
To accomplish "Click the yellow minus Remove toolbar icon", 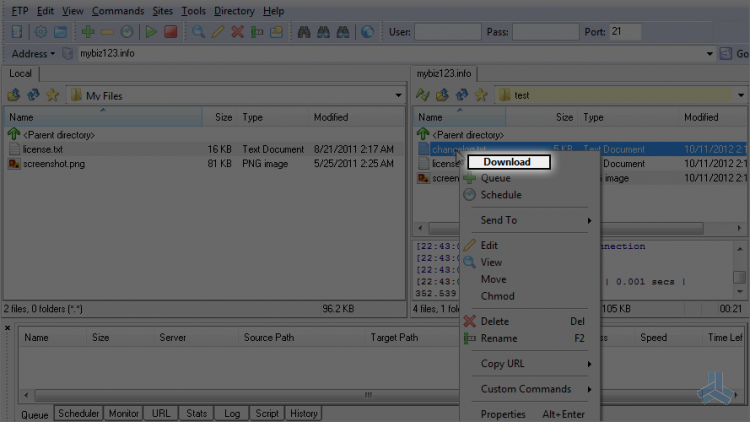I will (107, 32).
